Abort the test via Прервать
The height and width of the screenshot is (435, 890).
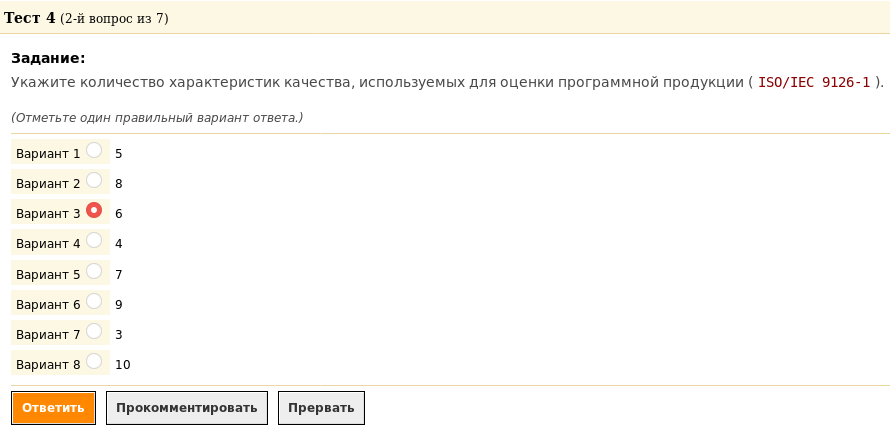click(x=321, y=408)
